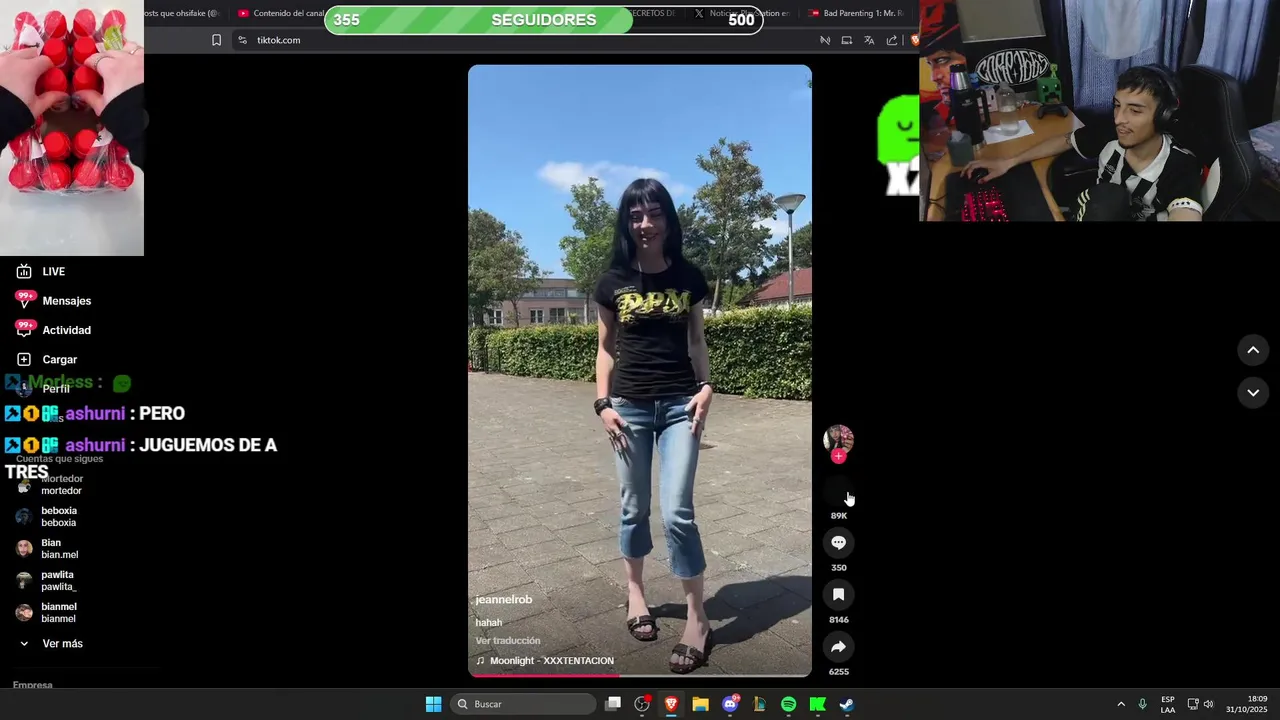This screenshot has width=1280, height=720.
Task: Switch to Noticias PlayStation X tab
Action: (x=742, y=13)
